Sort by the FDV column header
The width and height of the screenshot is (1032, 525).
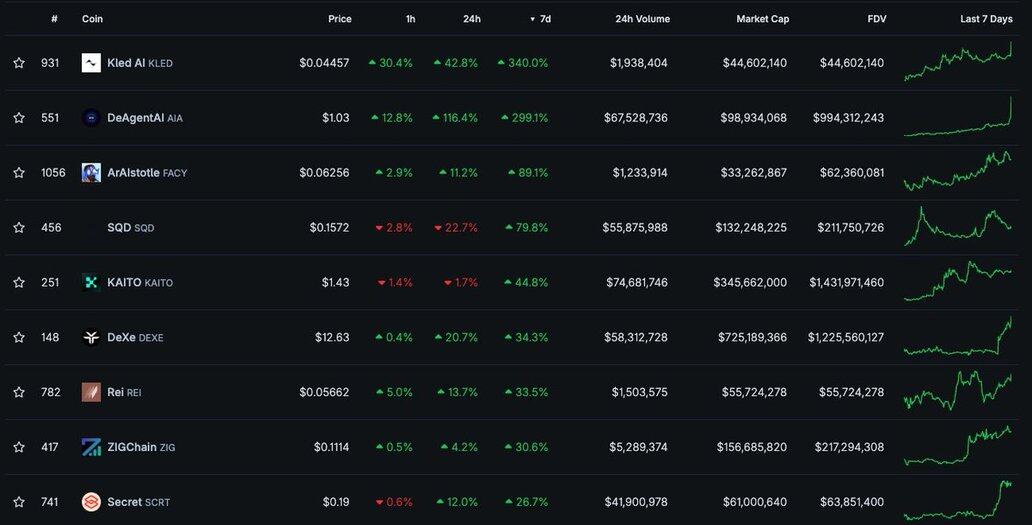[876, 19]
